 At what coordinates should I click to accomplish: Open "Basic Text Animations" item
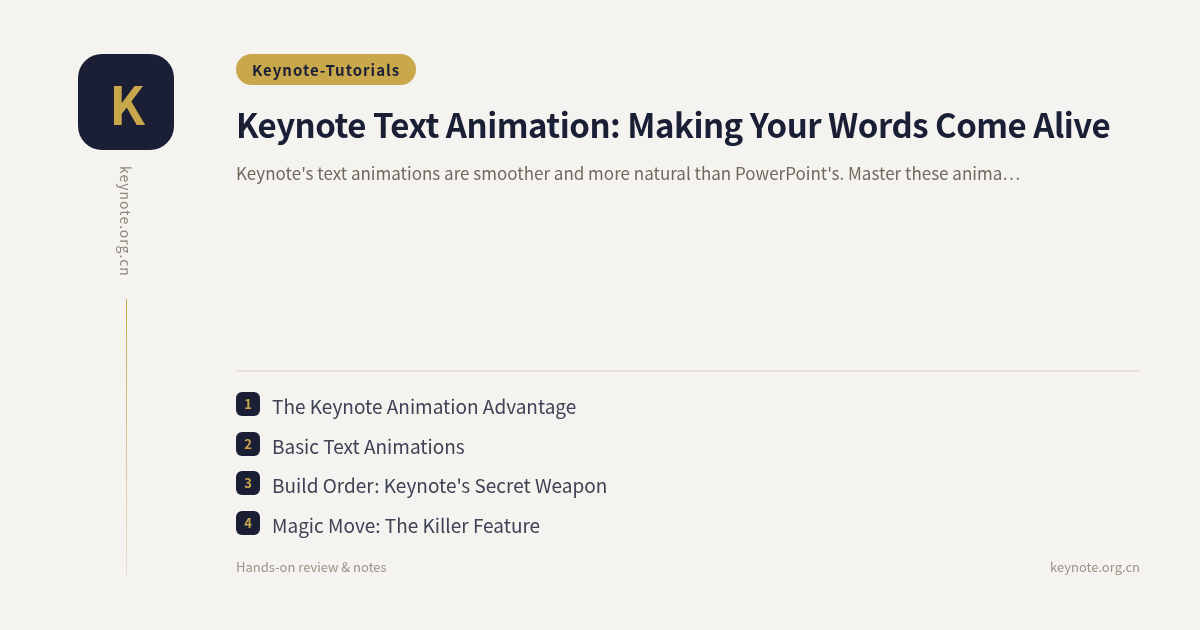[368, 447]
